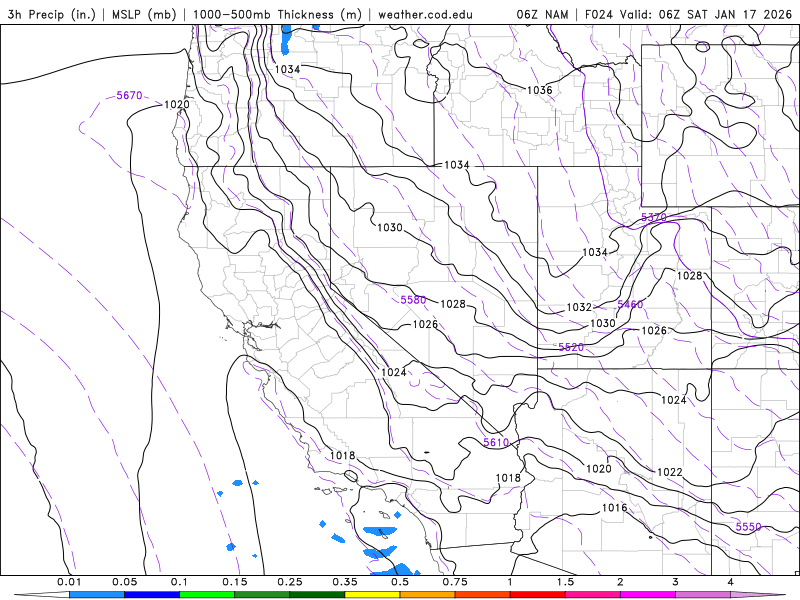Click the '1026' label right of purple 5460
Screen dimensions: 800x600
(654, 331)
